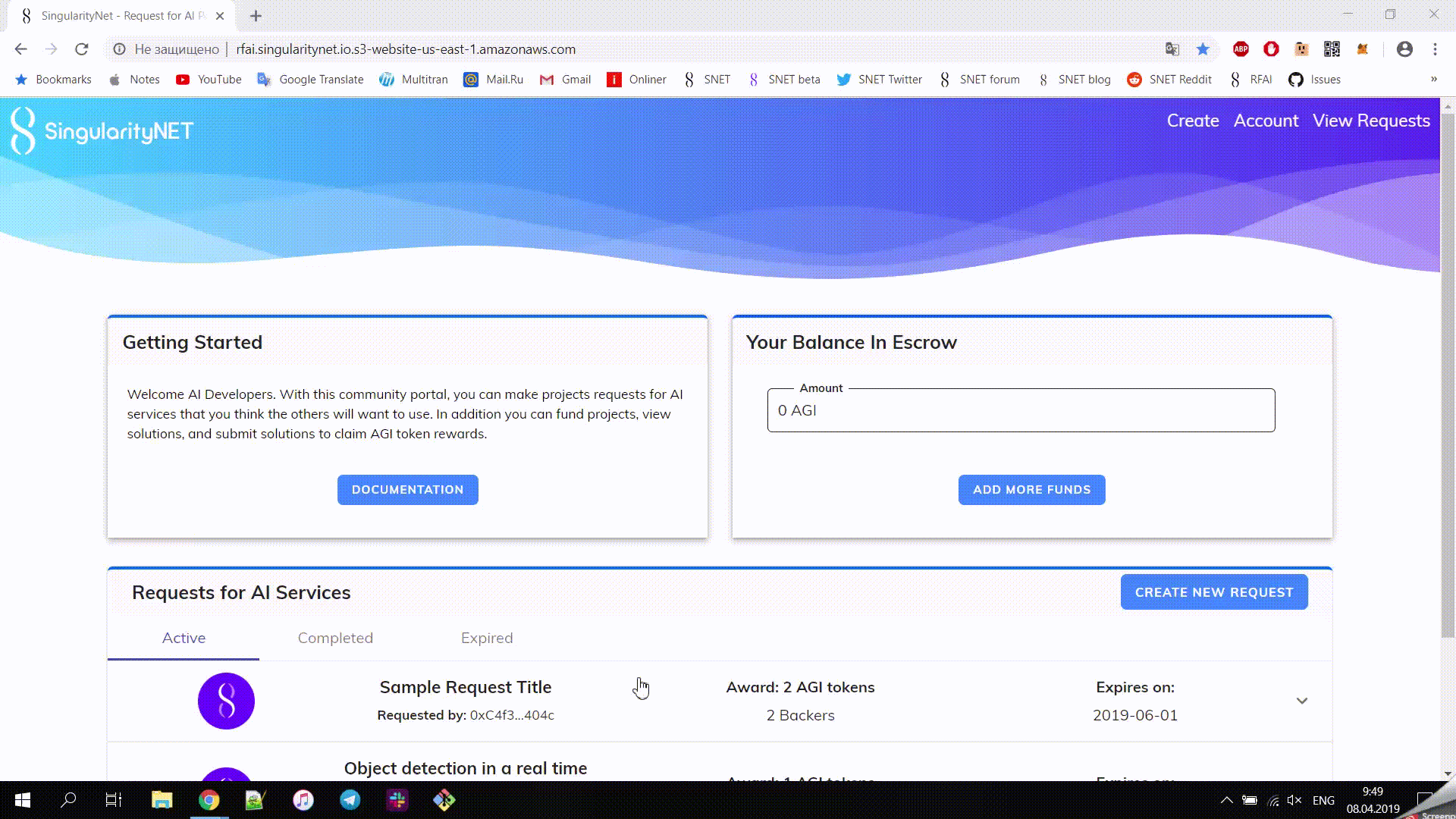Open Chrome profile account icon
Image resolution: width=1456 pixels, height=819 pixels.
(x=1404, y=49)
